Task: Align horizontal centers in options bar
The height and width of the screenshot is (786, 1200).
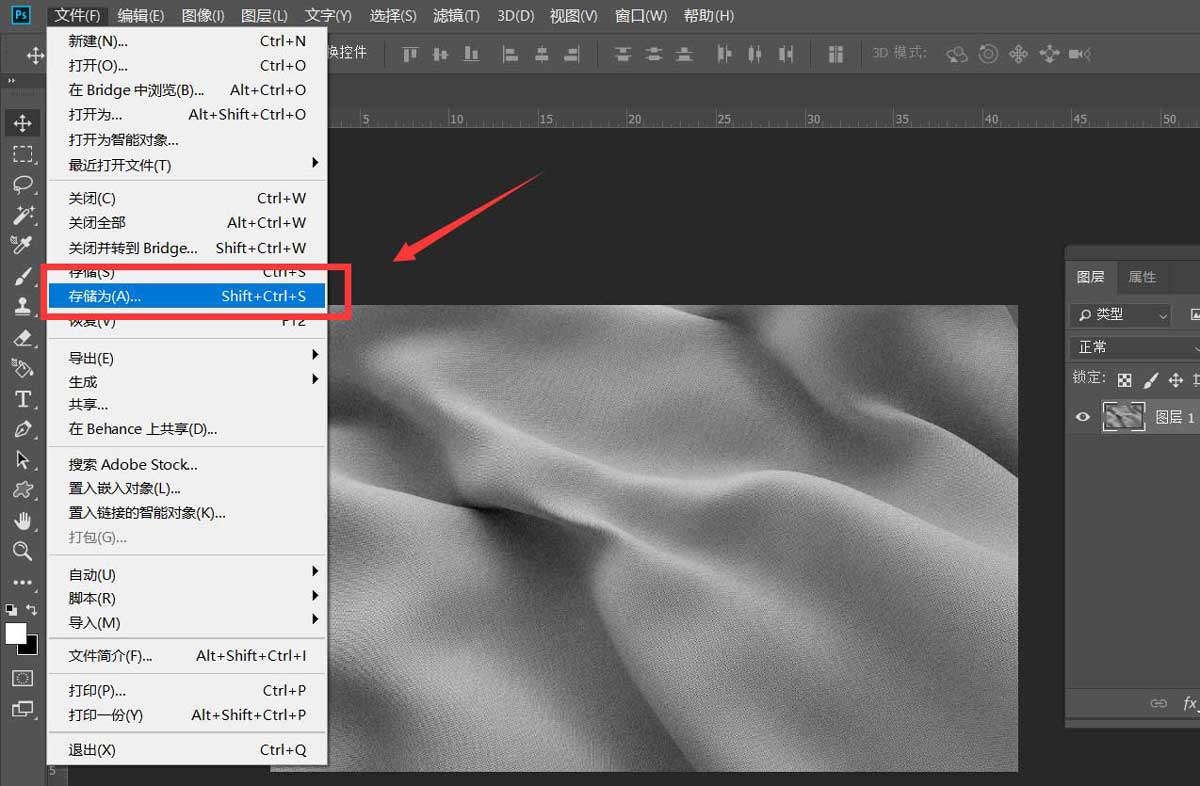Action: click(x=541, y=54)
